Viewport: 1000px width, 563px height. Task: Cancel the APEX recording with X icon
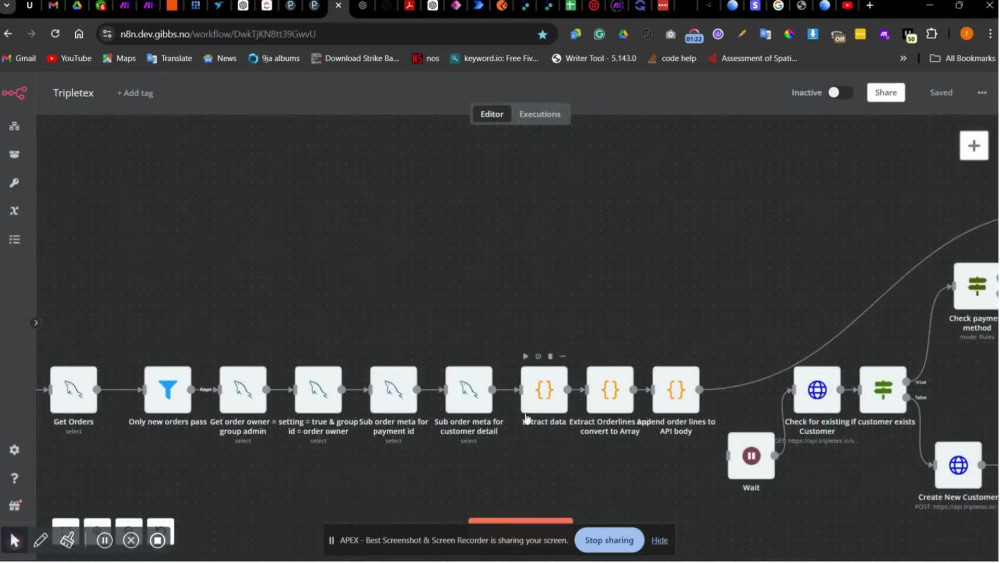coord(131,541)
